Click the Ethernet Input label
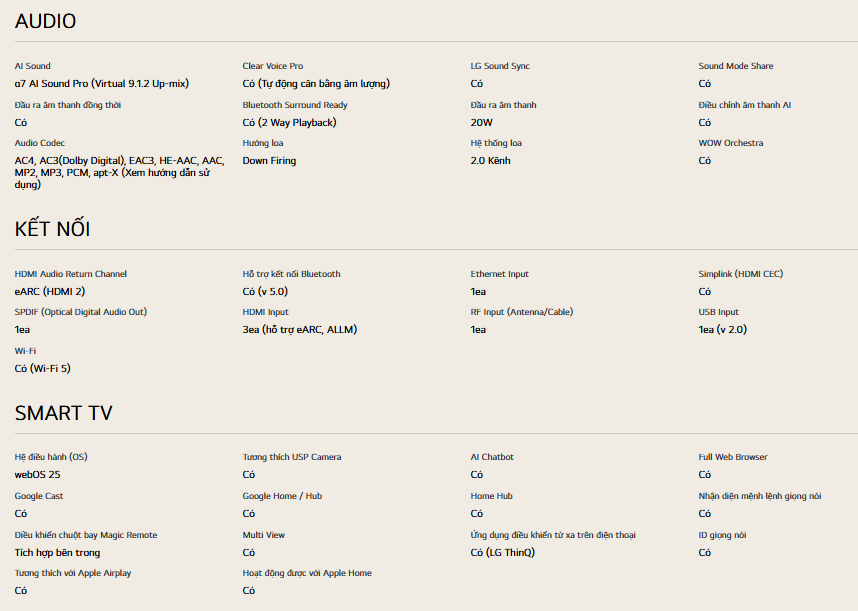Image resolution: width=858 pixels, height=611 pixels. coord(499,274)
